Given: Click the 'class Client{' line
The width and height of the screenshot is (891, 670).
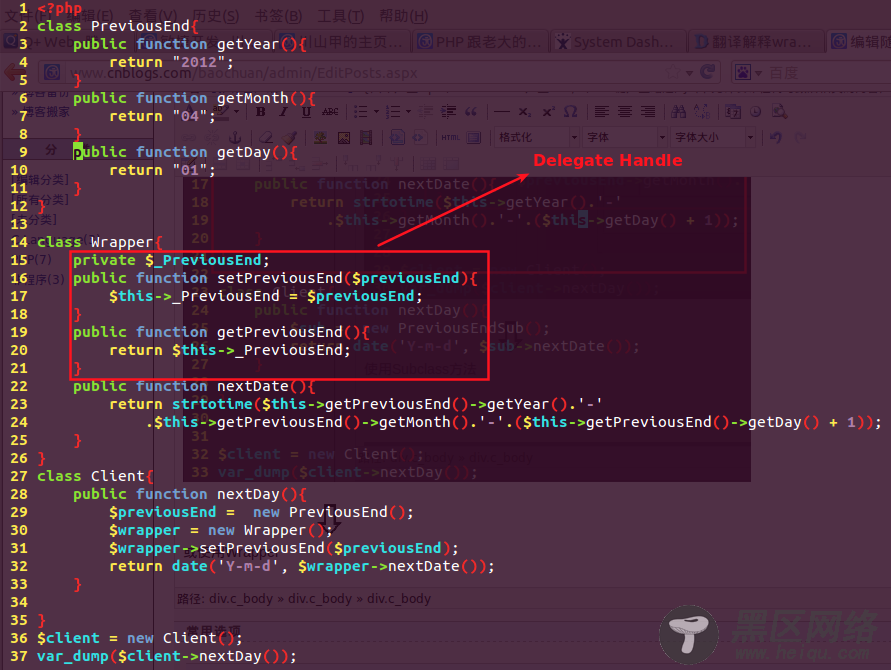Looking at the screenshot, I should pos(95,476).
